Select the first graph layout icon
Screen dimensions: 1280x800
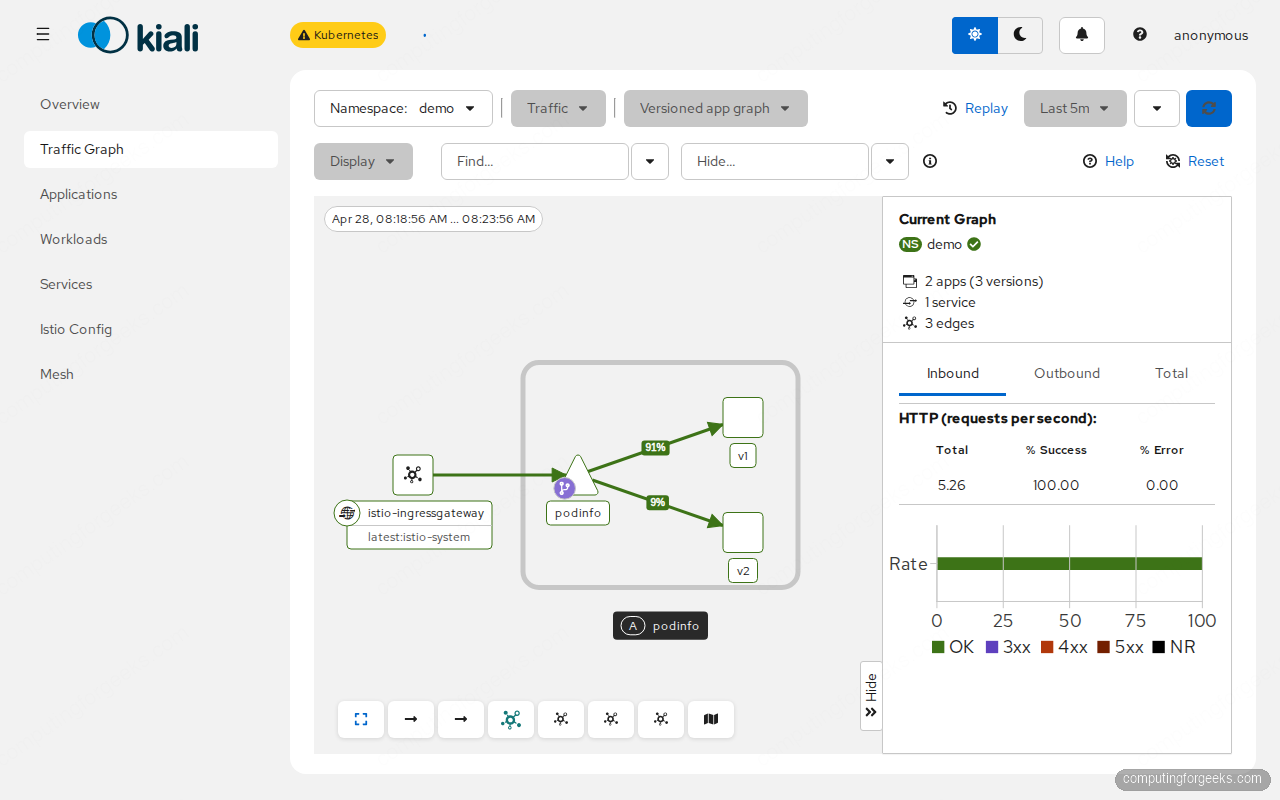click(x=511, y=719)
